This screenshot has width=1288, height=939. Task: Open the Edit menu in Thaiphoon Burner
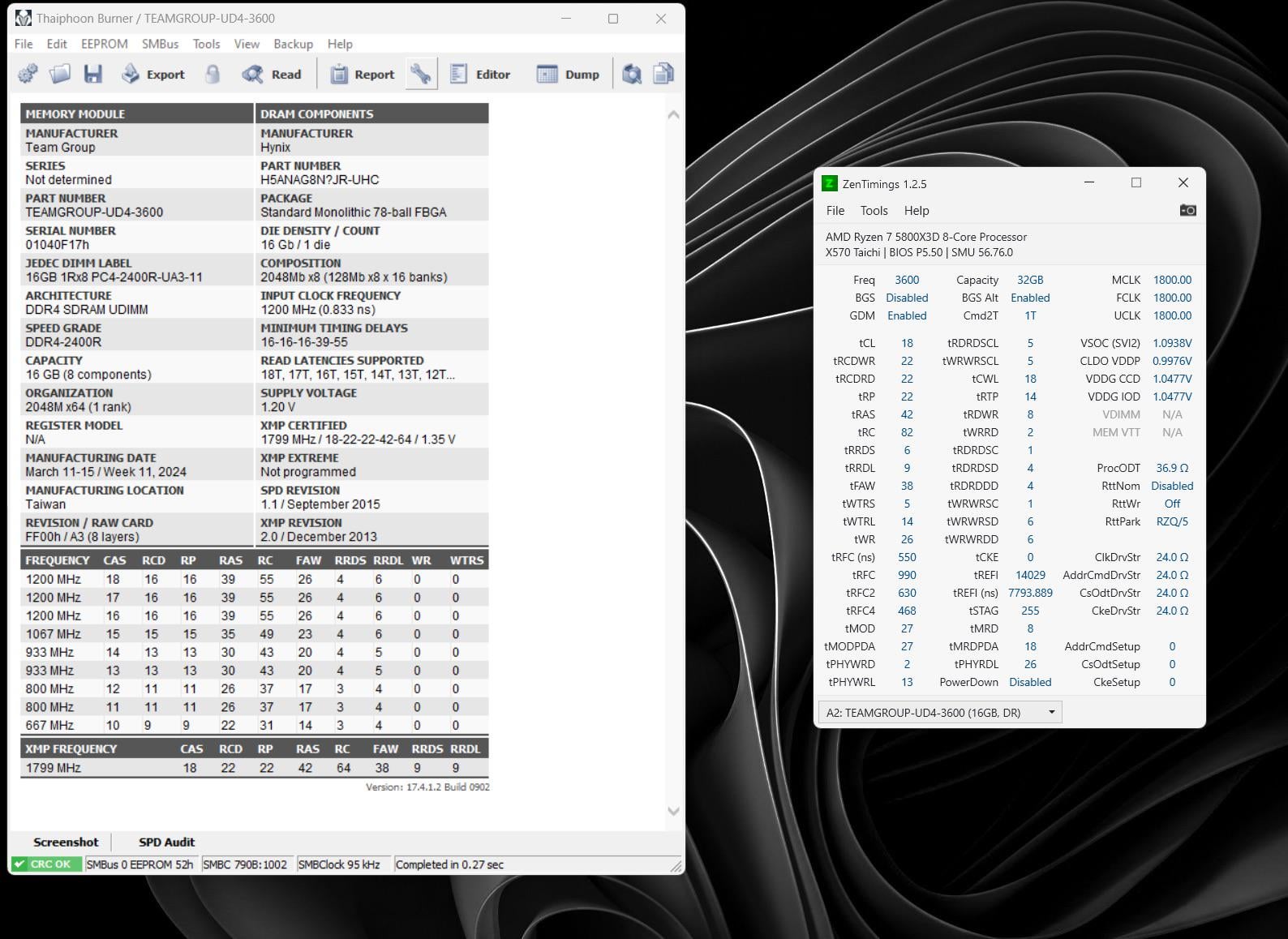tap(57, 44)
